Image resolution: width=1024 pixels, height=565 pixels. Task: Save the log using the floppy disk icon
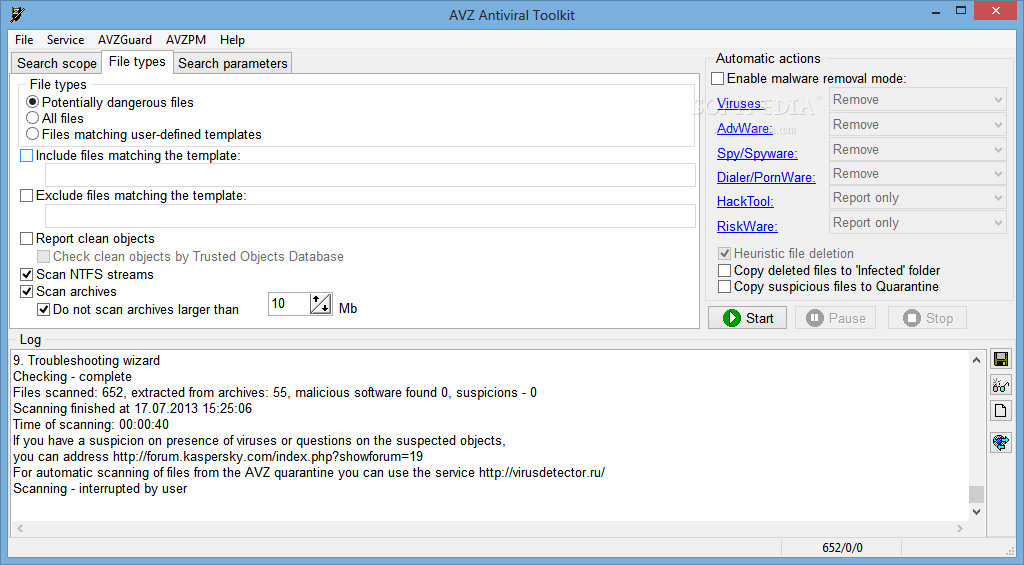(1000, 359)
